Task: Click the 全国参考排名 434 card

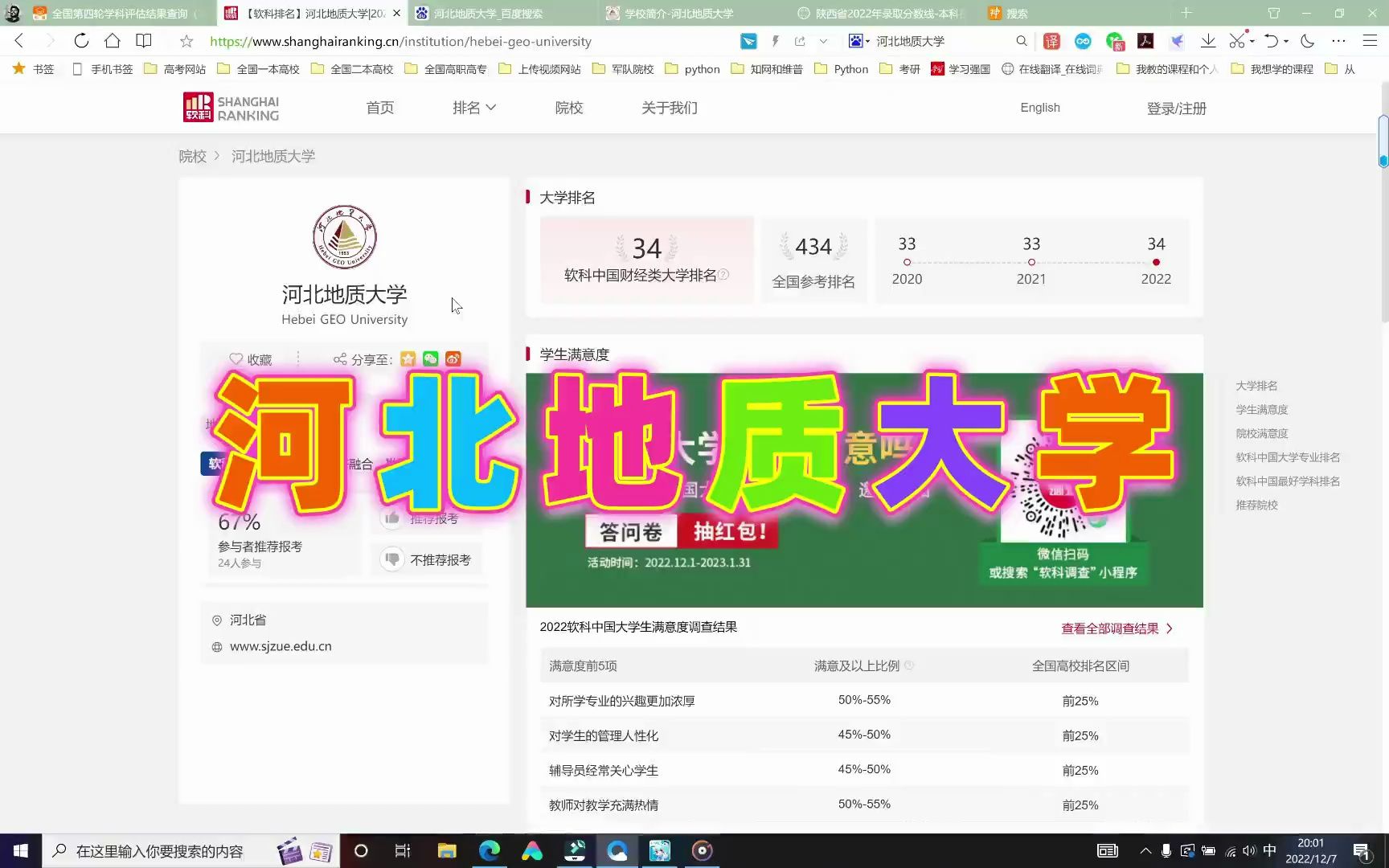Action: tap(813, 260)
